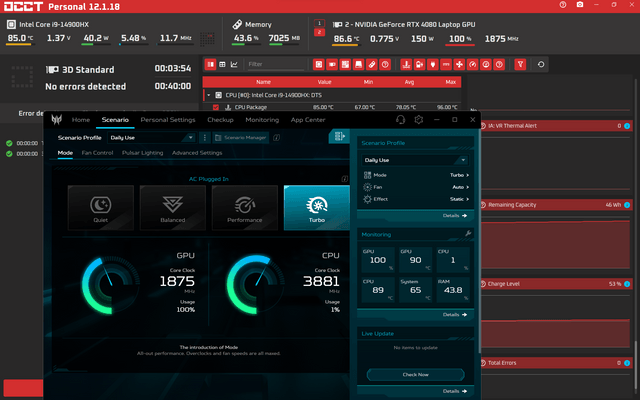This screenshot has width=640, height=400.
Task: Reset min/max values with the circular arrow icon
Action: point(541,64)
